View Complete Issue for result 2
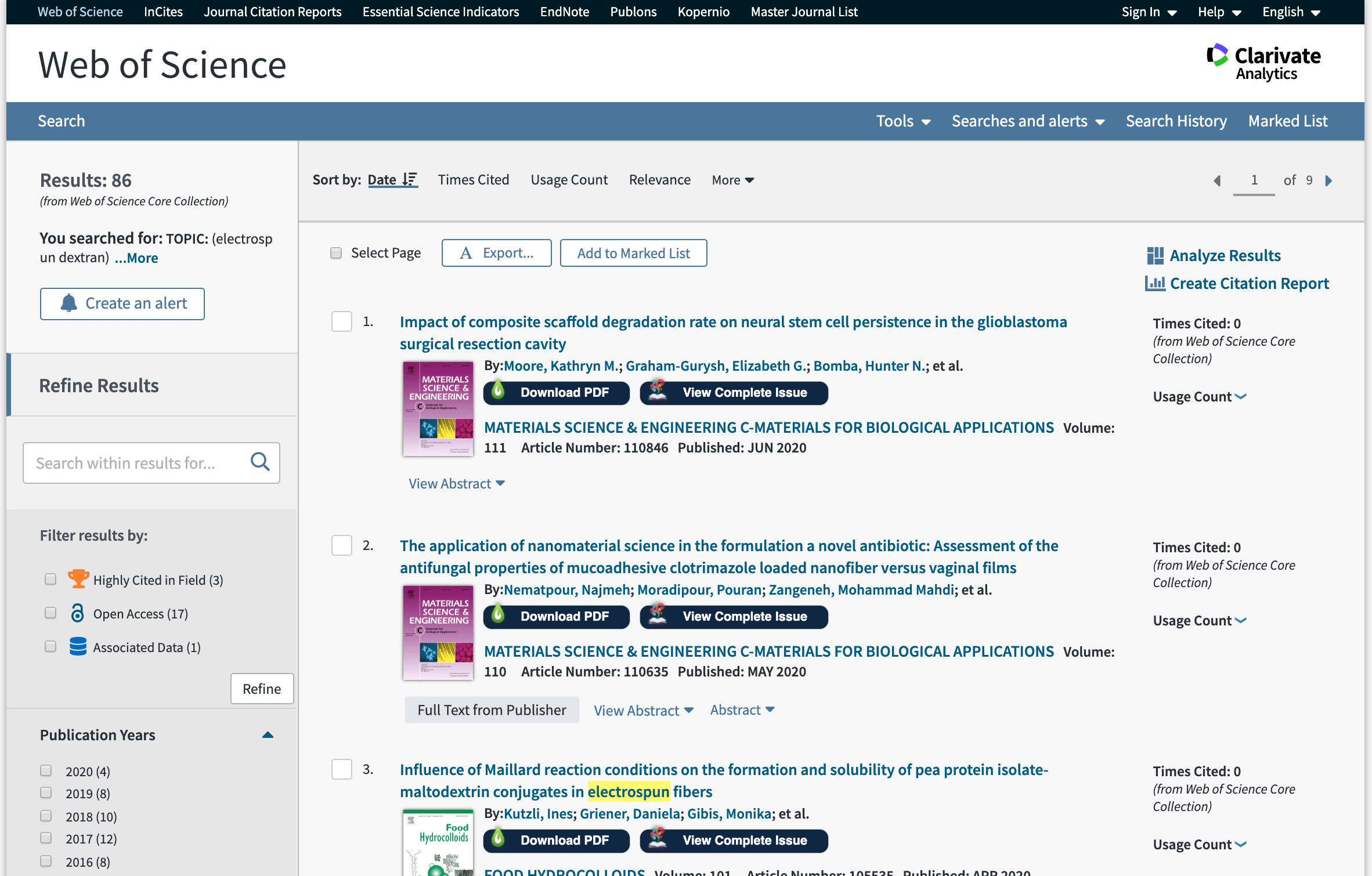 click(734, 617)
